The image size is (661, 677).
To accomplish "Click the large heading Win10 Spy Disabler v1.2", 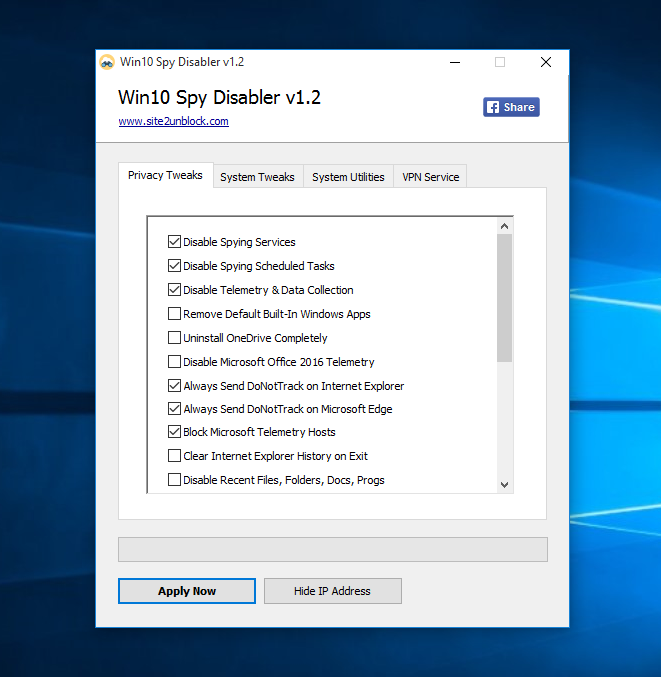I will click(219, 98).
